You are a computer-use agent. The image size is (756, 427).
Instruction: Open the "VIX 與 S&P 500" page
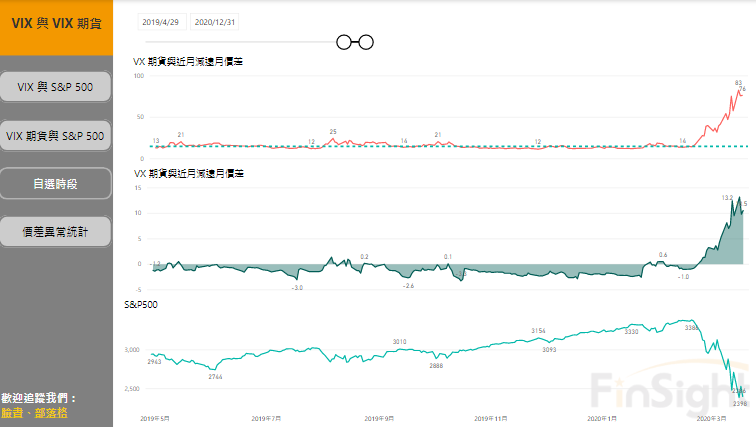56,87
